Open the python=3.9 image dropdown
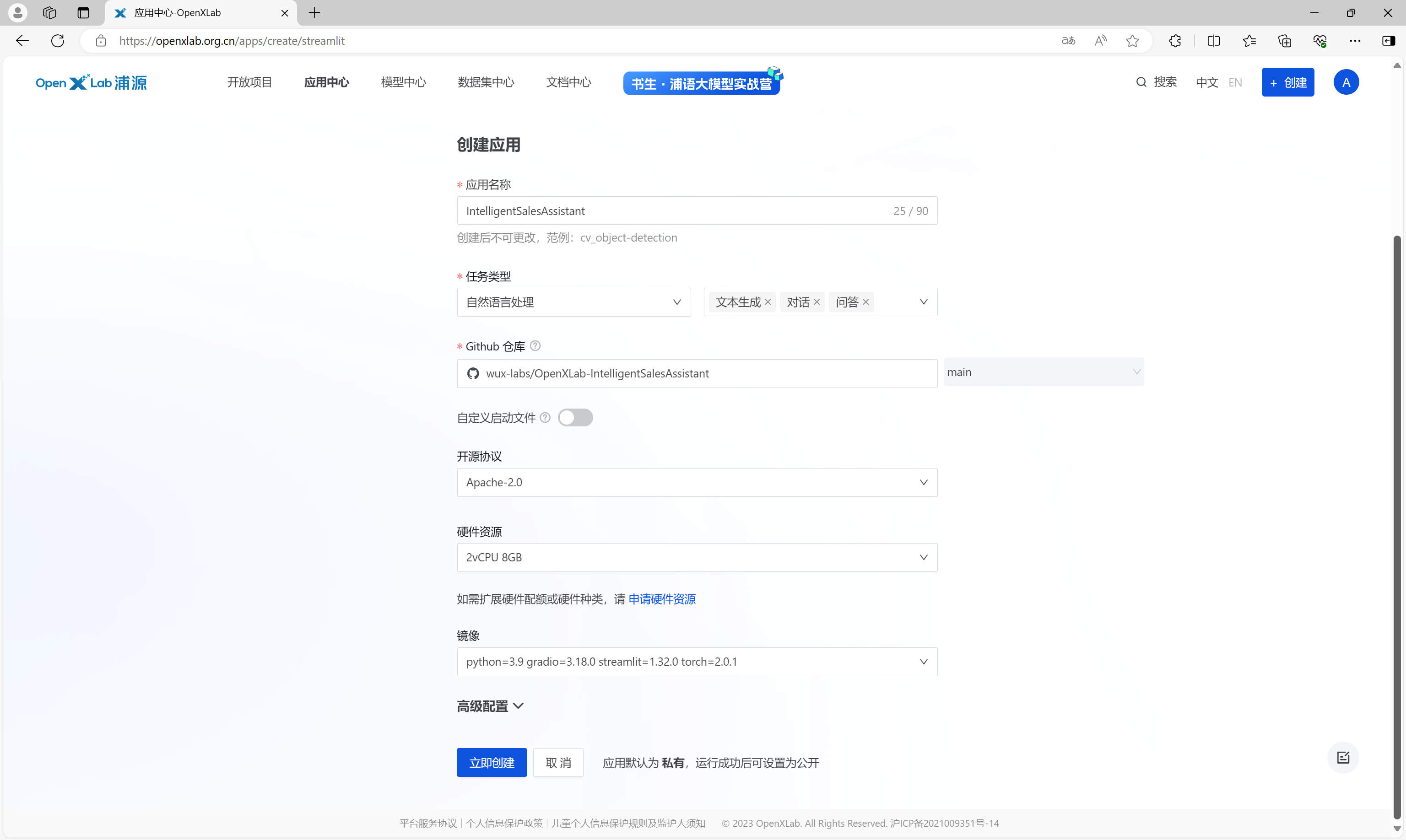 [x=697, y=662]
